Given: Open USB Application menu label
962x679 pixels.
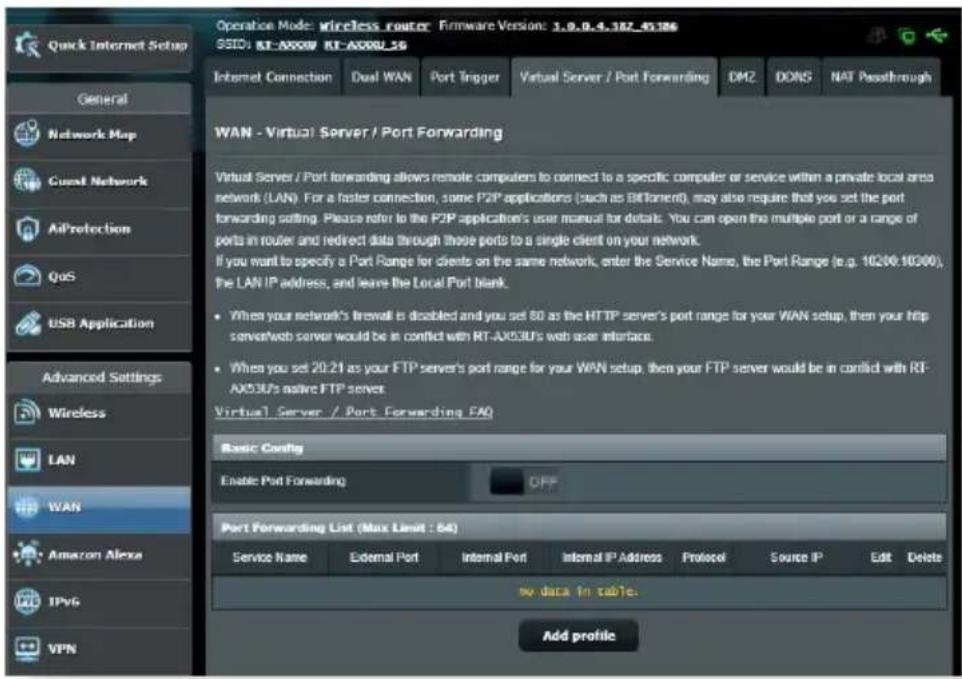Looking at the screenshot, I should coord(101,323).
